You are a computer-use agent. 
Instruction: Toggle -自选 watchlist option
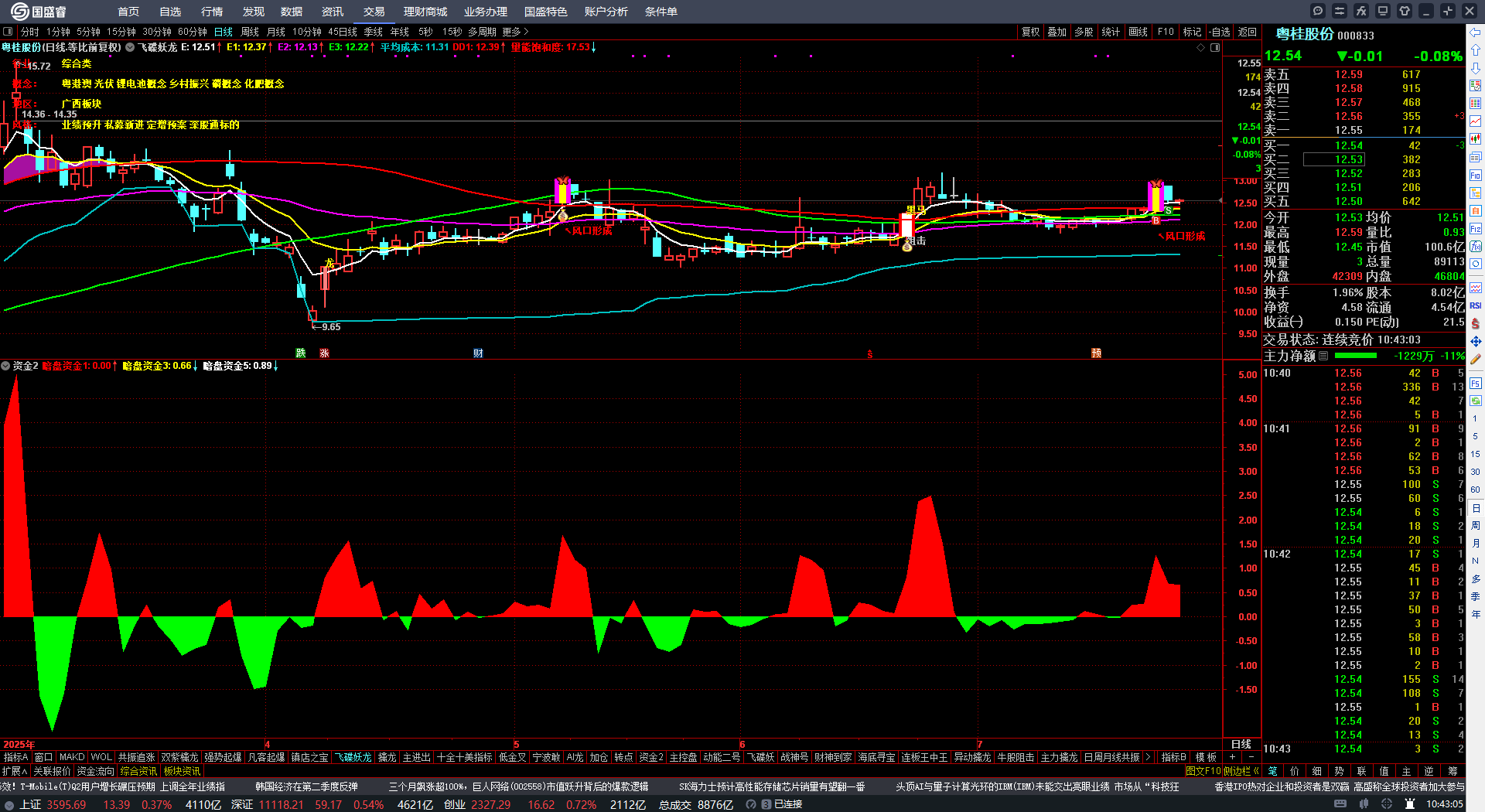click(1219, 32)
